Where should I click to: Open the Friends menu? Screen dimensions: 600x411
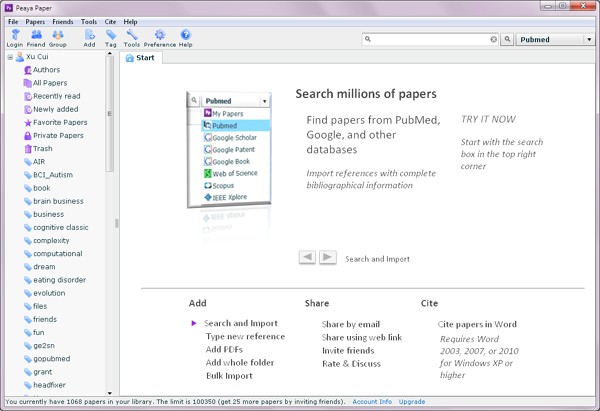63,22
